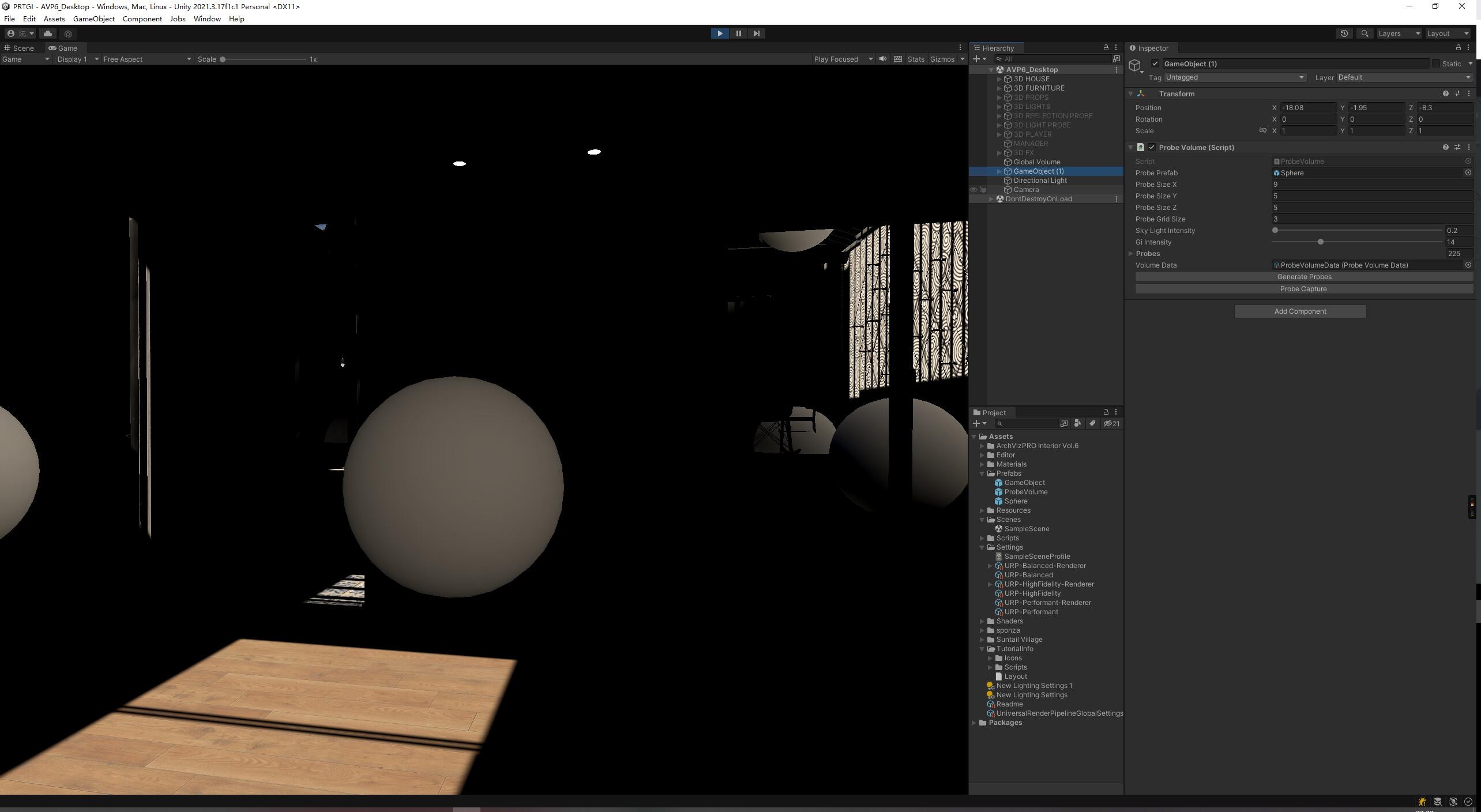Image resolution: width=1481 pixels, height=812 pixels.
Task: Click the Add Component button
Action: pos(1300,311)
